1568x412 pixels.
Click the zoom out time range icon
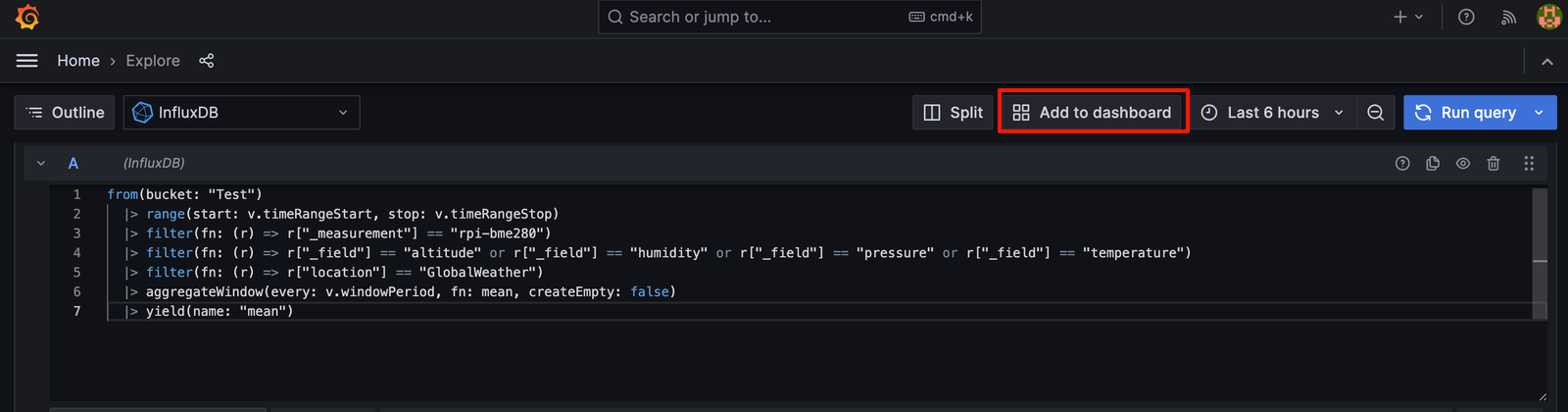[x=1376, y=113]
